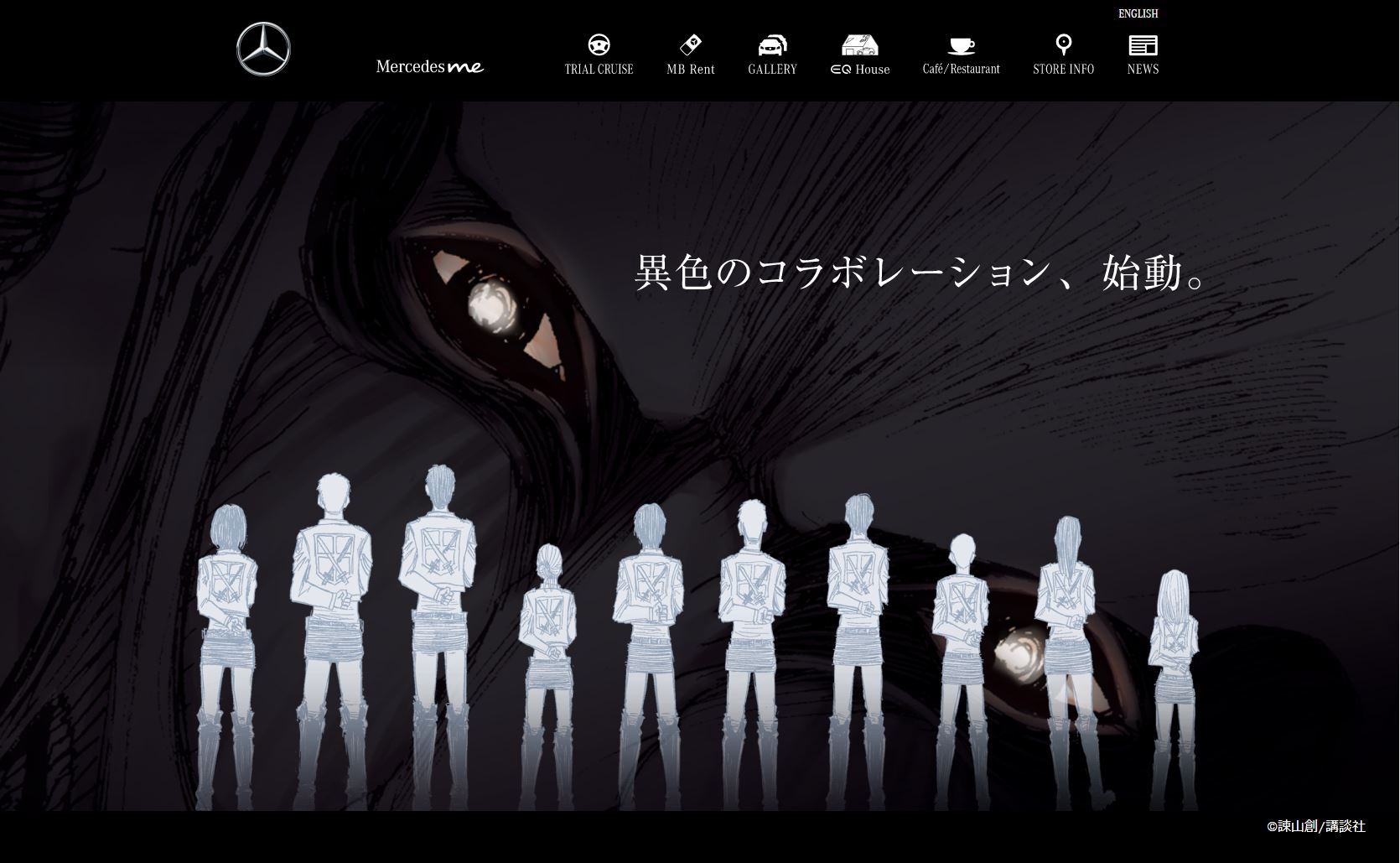Click the STORE INFO text label

click(1063, 70)
